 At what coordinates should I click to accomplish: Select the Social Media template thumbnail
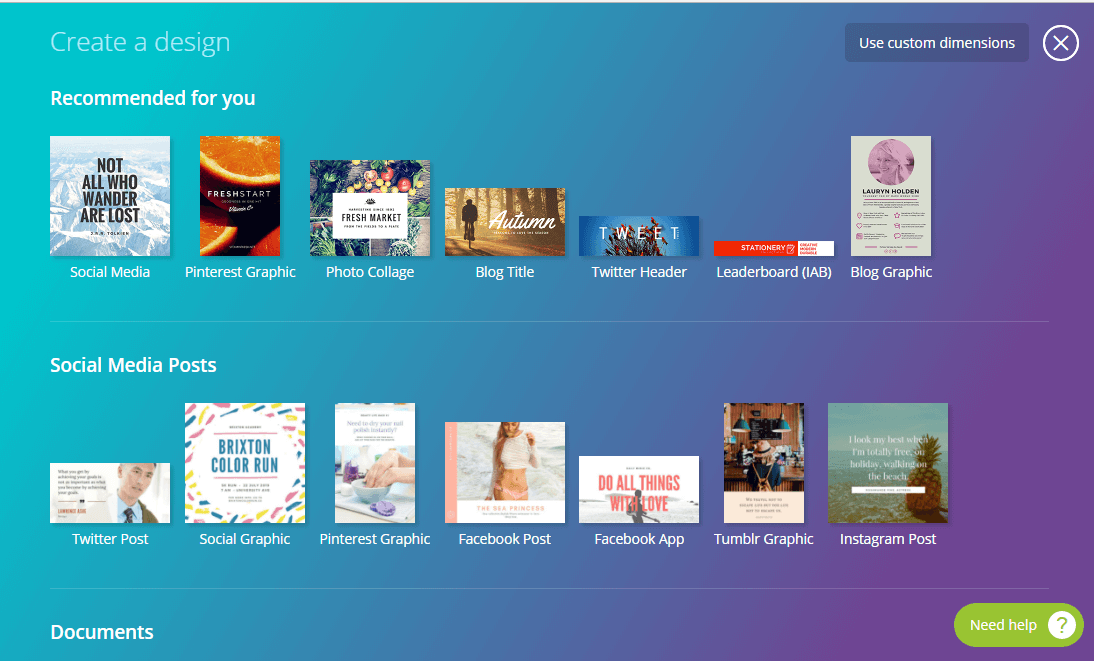110,196
